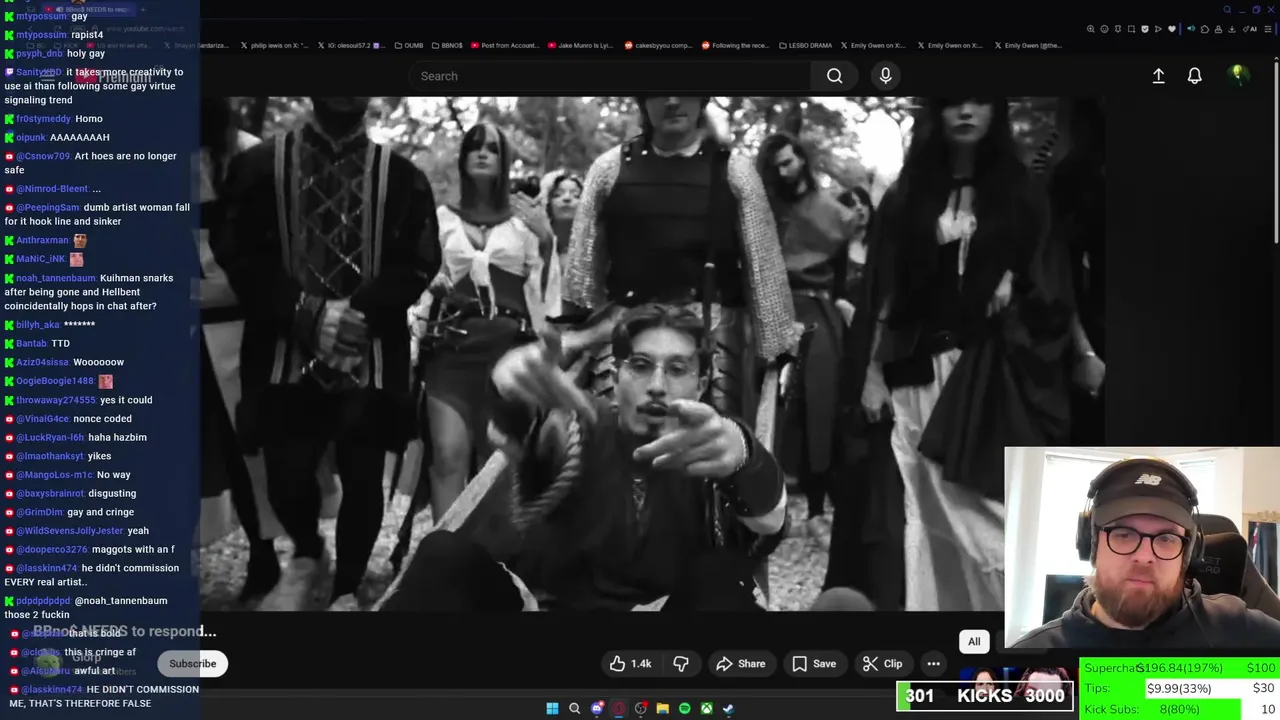Select the All filter chip
This screenshot has width=1280, height=720.
[974, 642]
